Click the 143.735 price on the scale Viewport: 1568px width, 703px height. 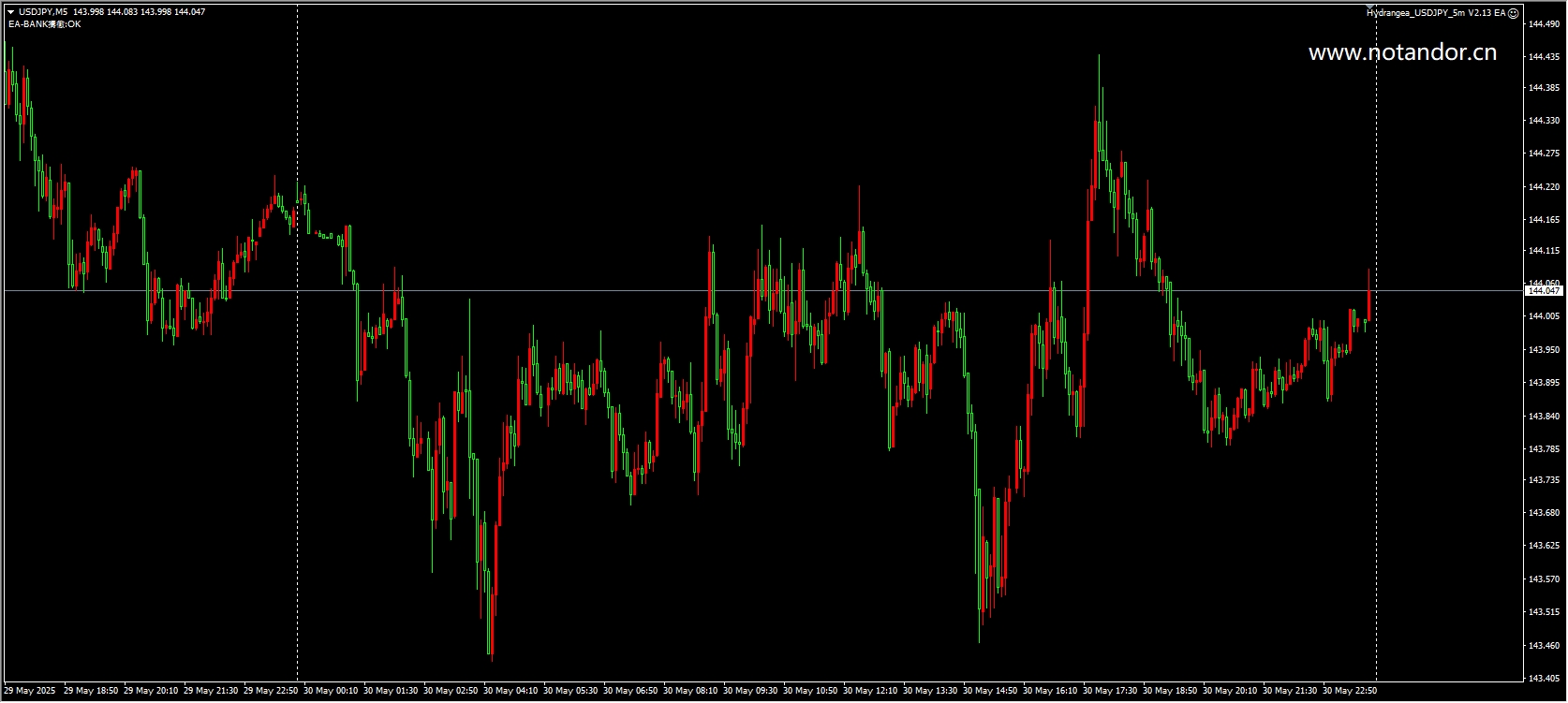coord(1544,480)
